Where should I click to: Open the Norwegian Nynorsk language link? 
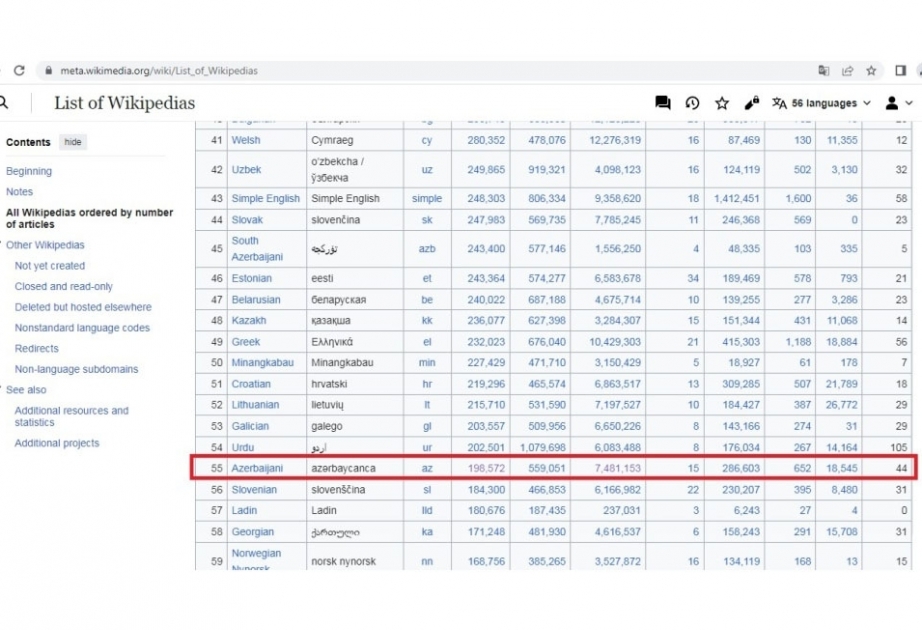(256, 559)
